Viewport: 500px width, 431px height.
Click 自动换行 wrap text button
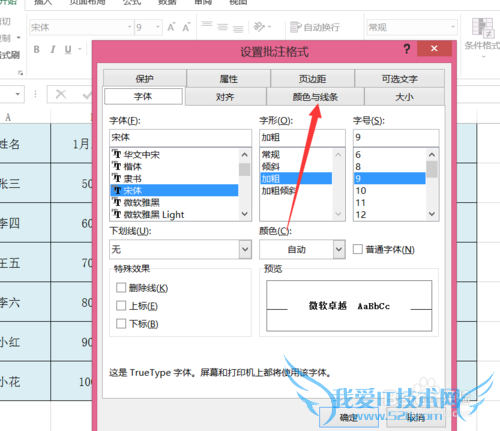(315, 27)
